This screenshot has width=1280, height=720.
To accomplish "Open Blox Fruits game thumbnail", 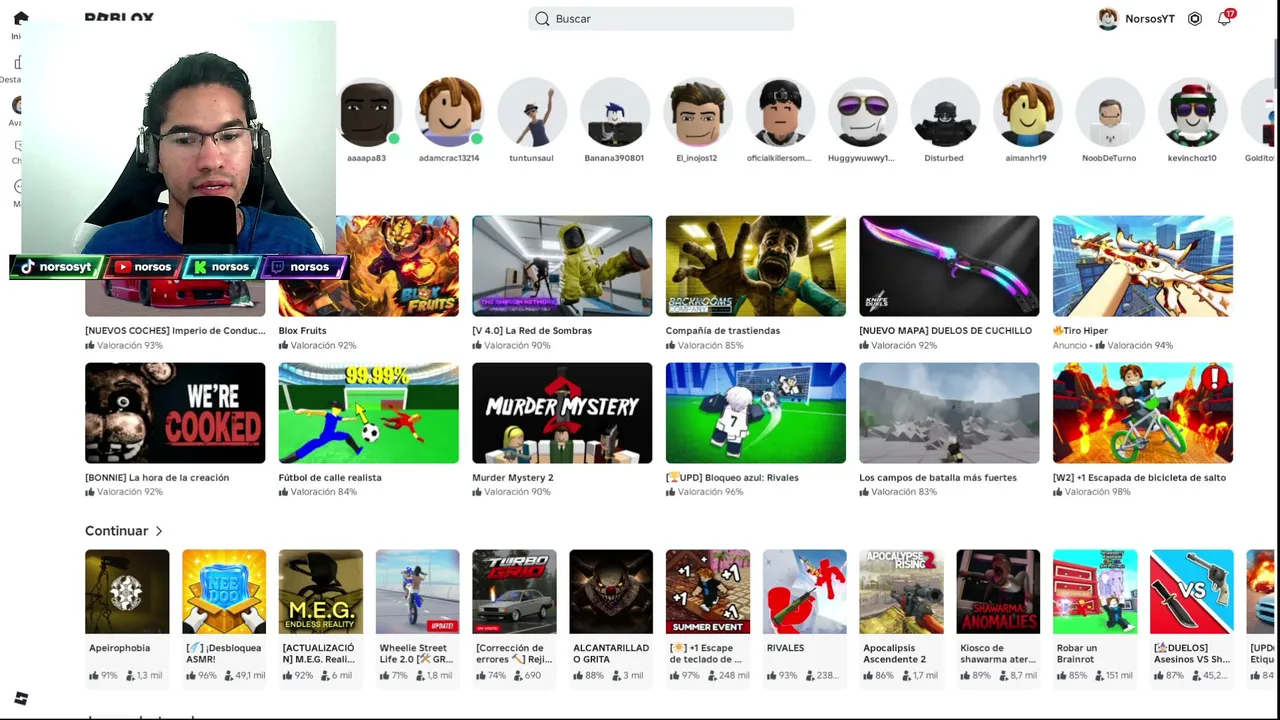I will pyautogui.click(x=369, y=266).
